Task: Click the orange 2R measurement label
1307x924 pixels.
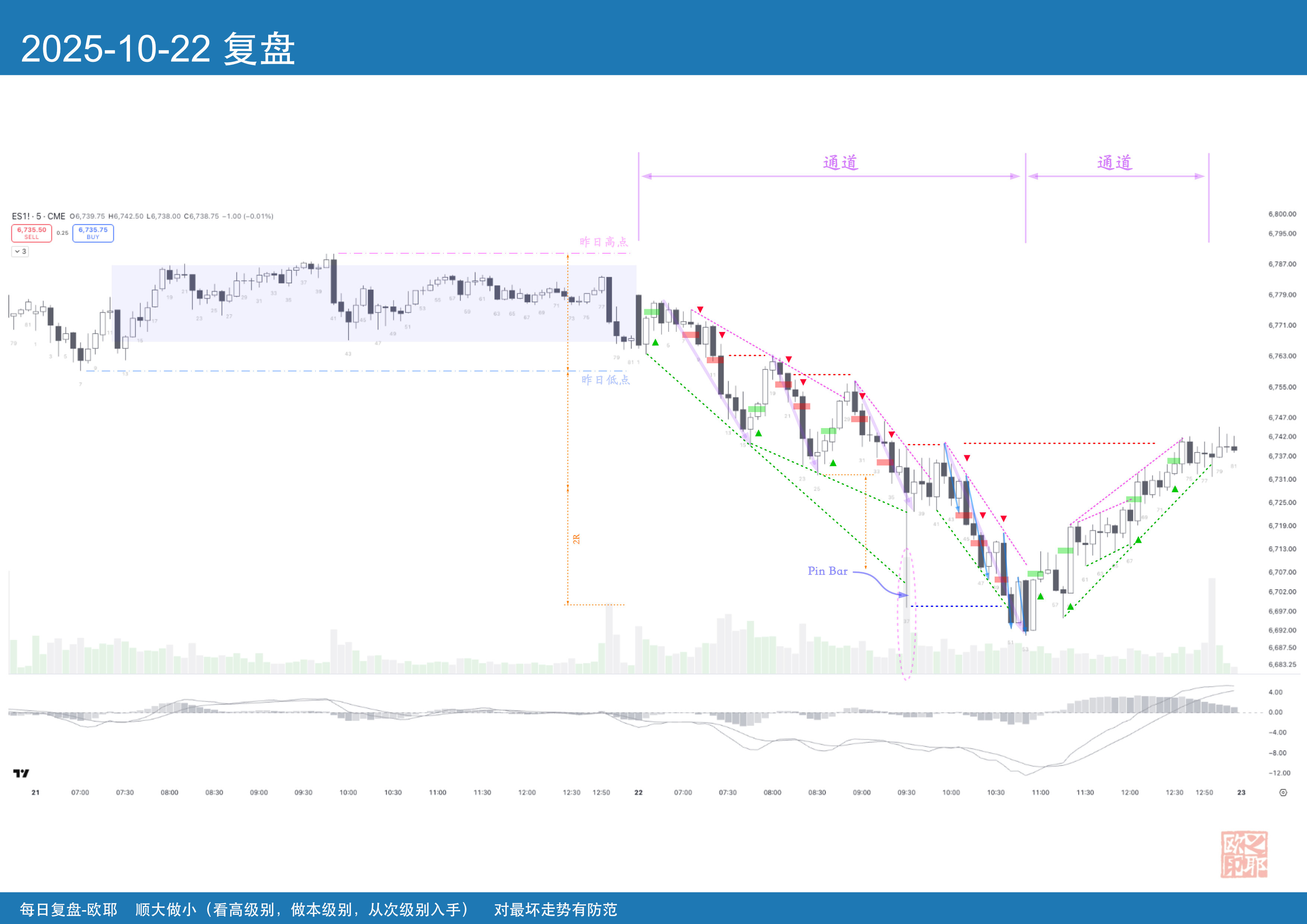Action: pos(576,539)
